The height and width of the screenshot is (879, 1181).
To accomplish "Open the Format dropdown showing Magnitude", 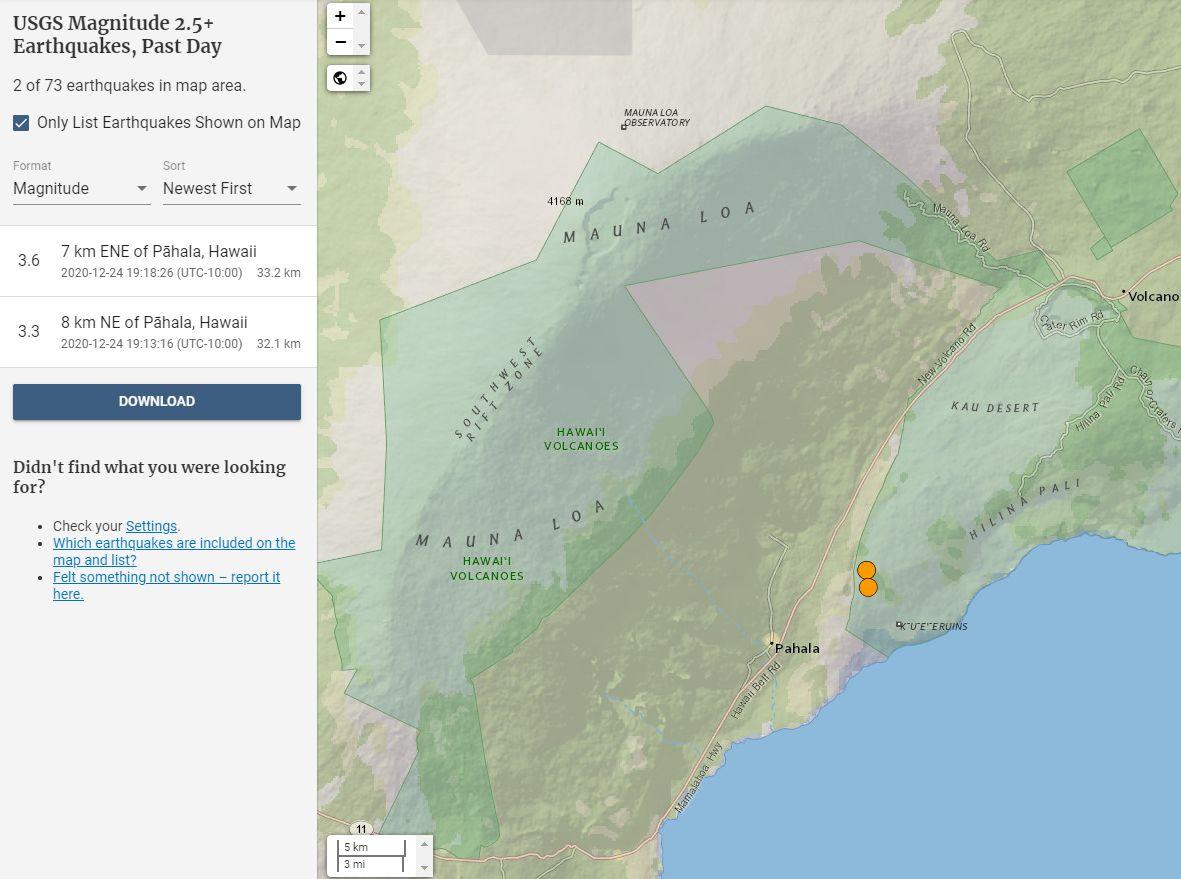I will pyautogui.click(x=81, y=188).
